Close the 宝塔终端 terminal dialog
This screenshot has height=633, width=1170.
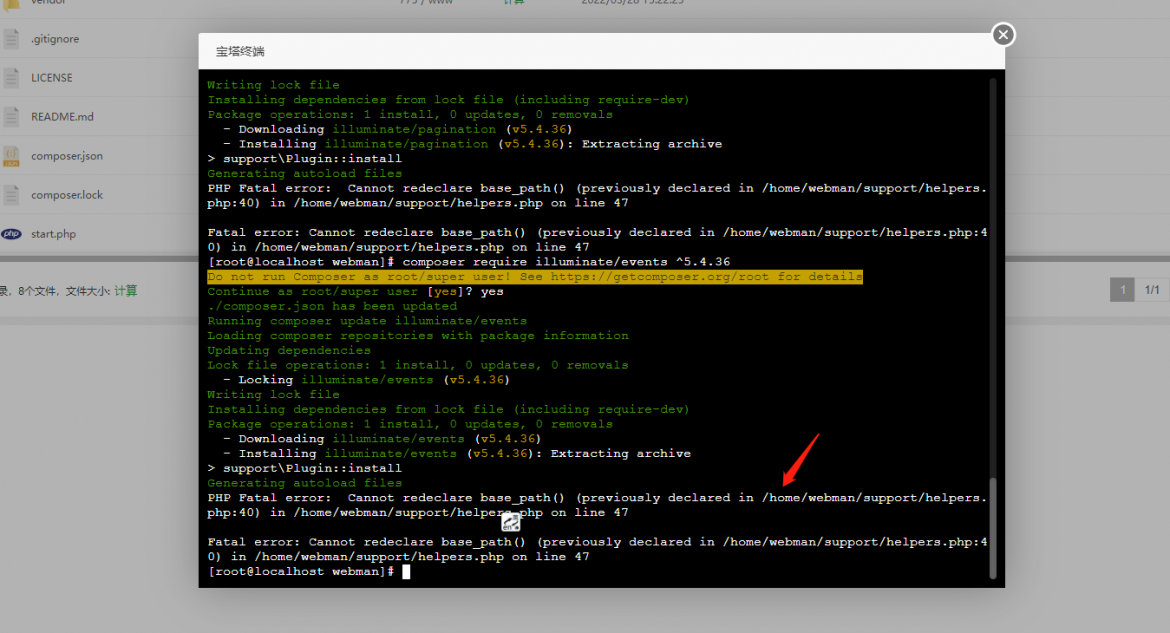pos(1003,34)
